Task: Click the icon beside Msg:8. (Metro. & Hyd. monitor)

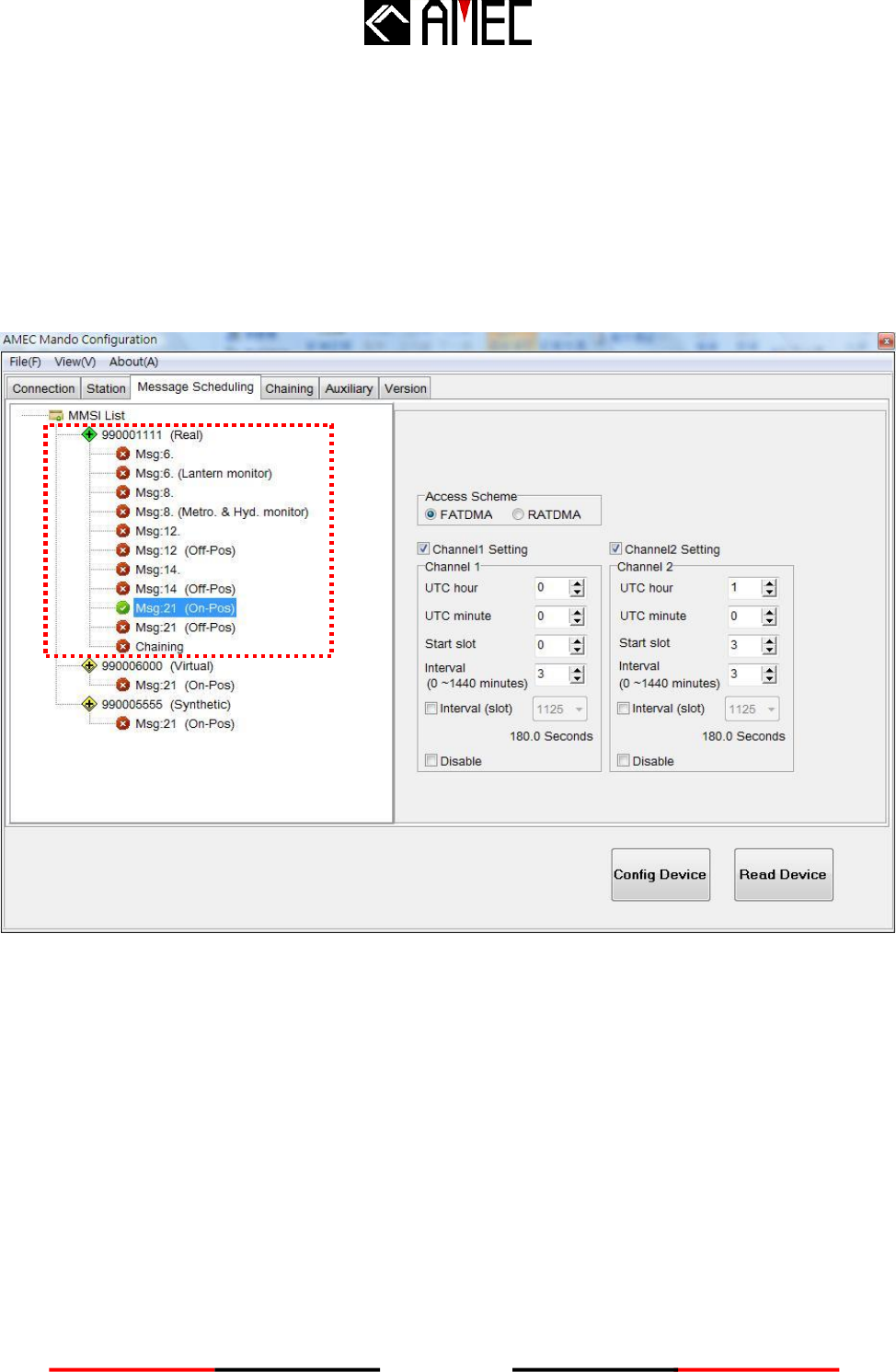Action: 122,512
